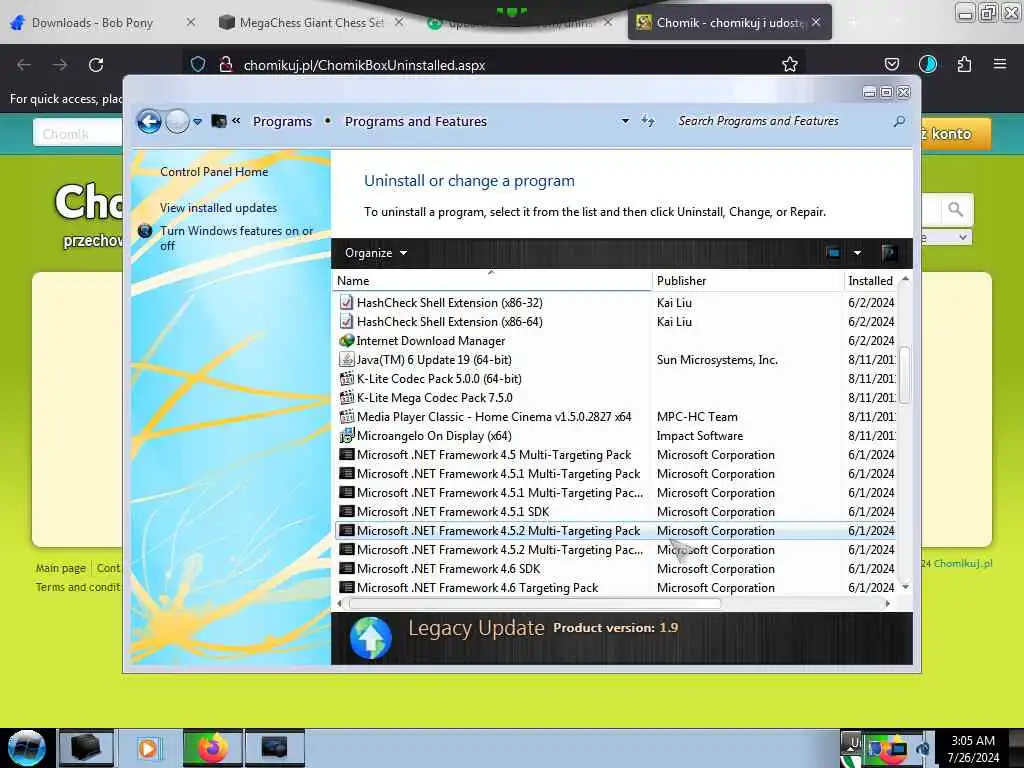
Task: Reload the Firefox page
Action: pos(96,65)
